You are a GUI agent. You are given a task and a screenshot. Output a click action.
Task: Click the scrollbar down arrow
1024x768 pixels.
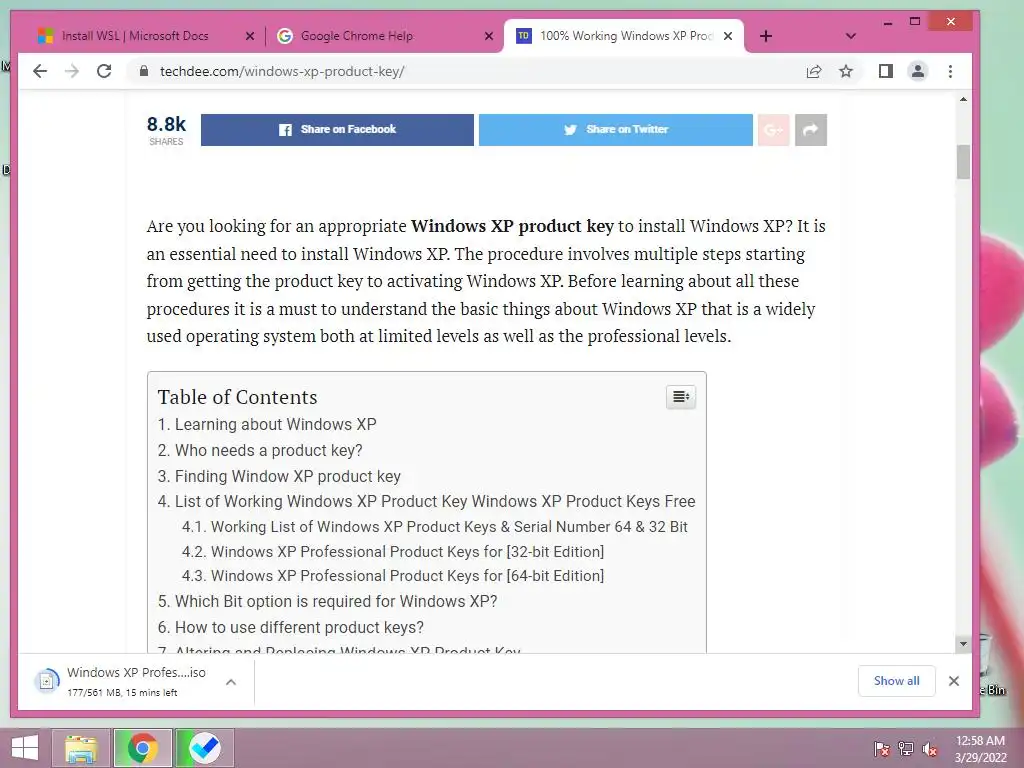pyautogui.click(x=963, y=644)
